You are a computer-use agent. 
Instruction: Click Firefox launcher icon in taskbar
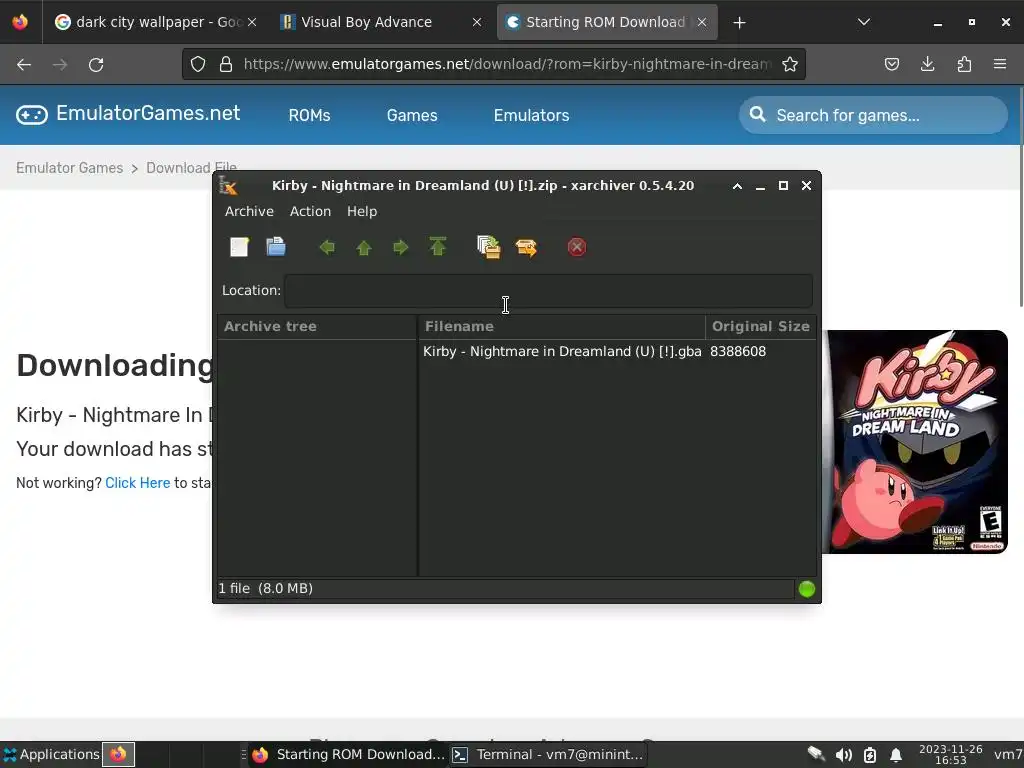(118, 754)
